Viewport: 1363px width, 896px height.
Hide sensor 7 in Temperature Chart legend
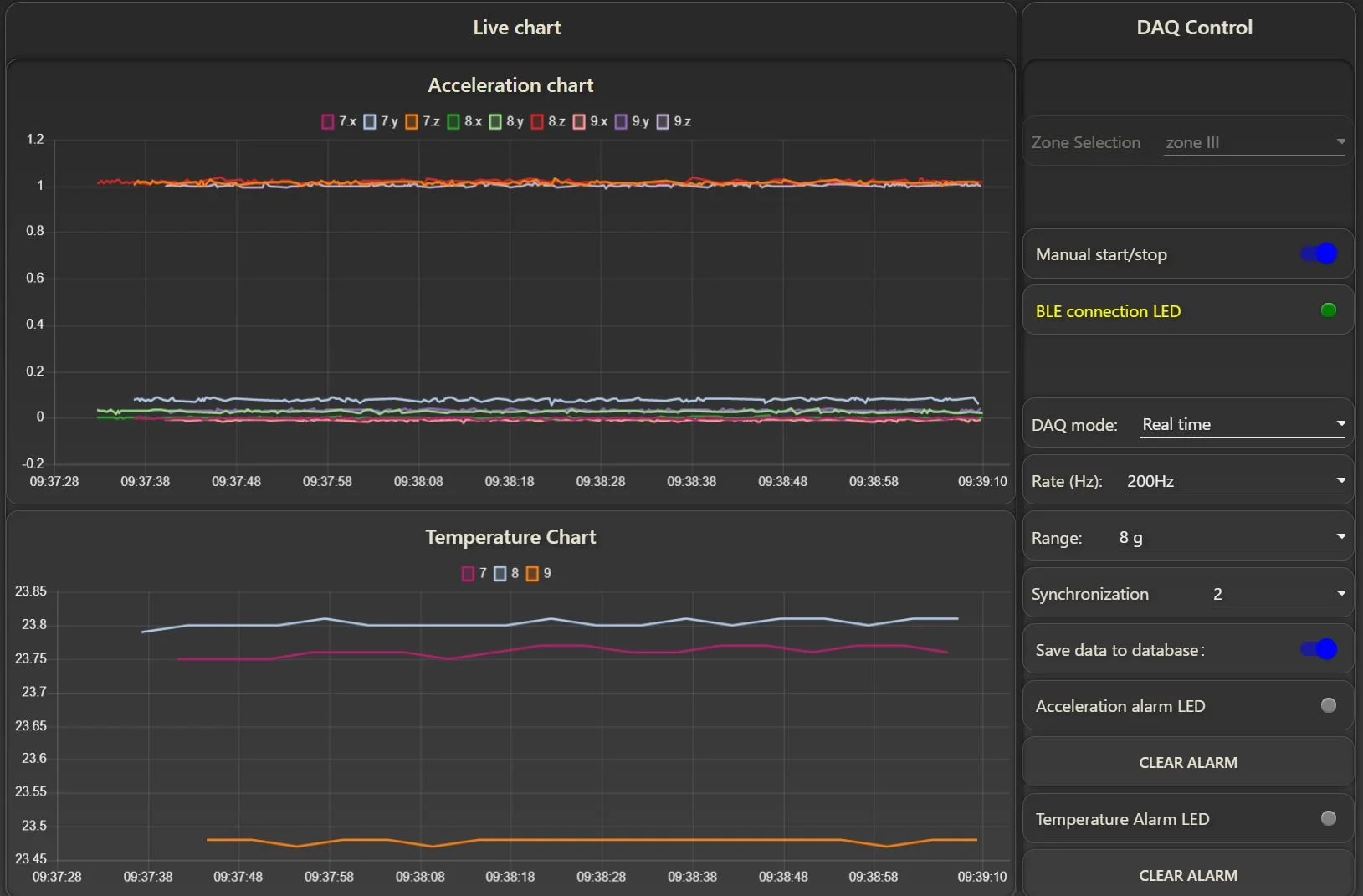click(474, 573)
